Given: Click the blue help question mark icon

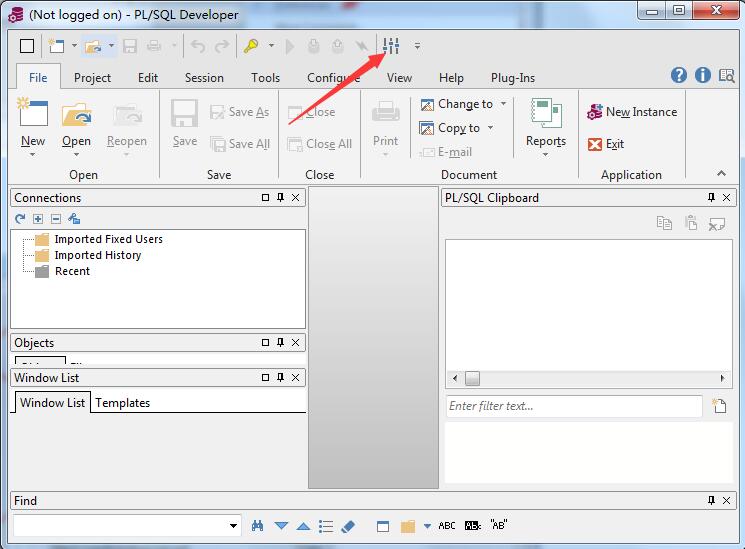Looking at the screenshot, I should [679, 76].
